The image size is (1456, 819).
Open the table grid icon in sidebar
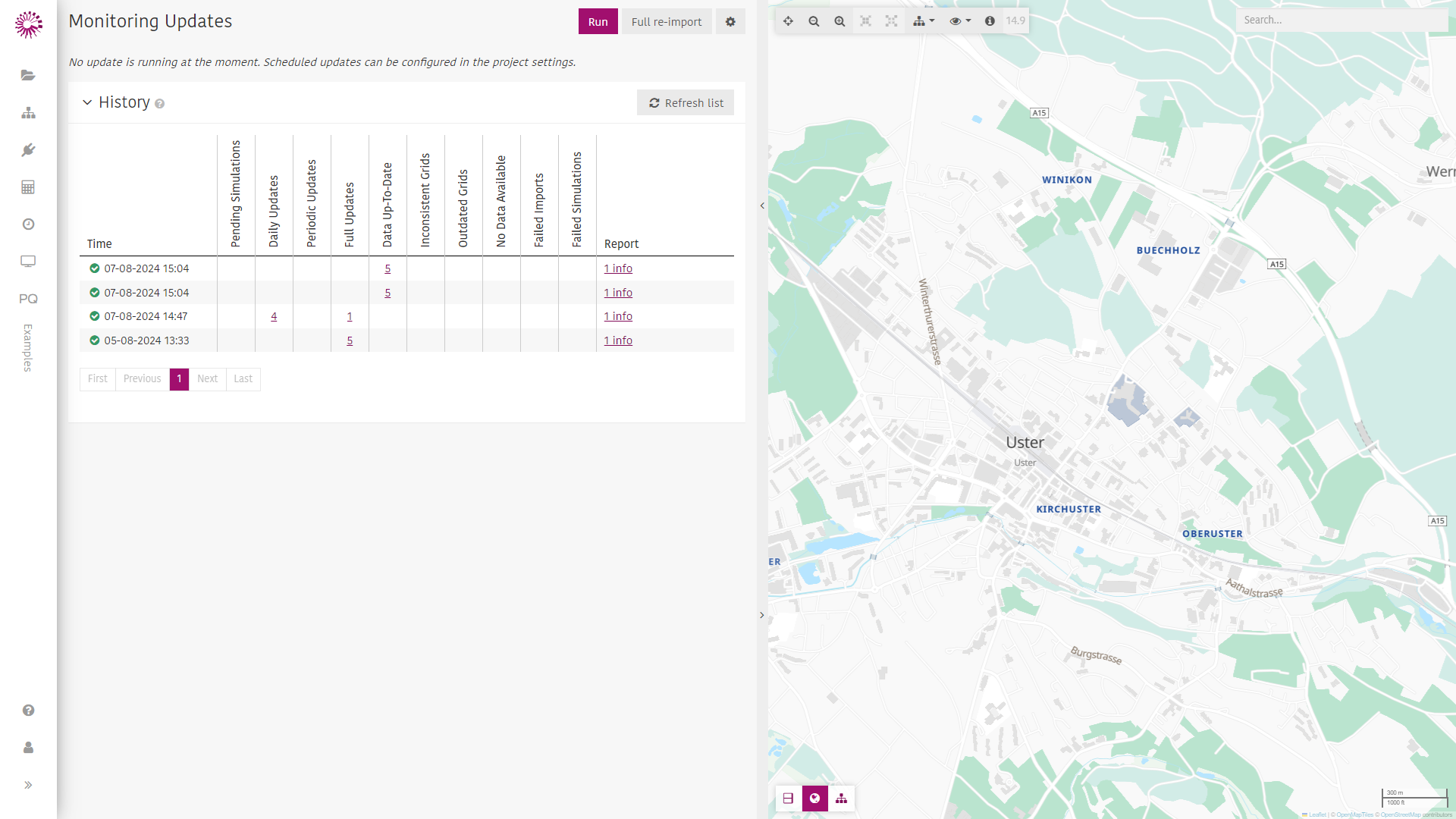(x=28, y=187)
